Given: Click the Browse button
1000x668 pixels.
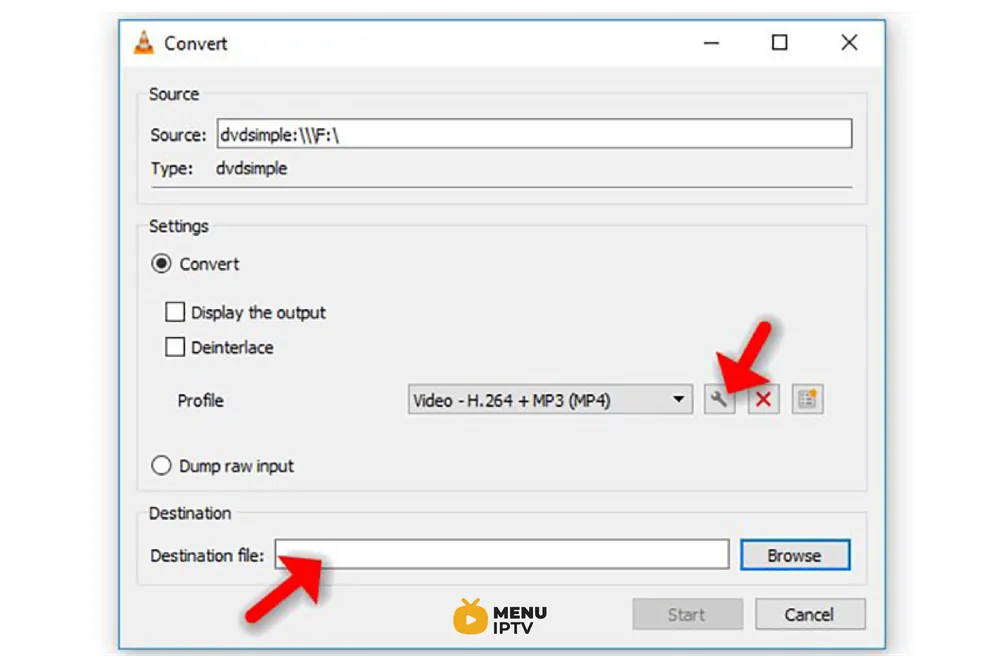Looking at the screenshot, I should point(795,555).
